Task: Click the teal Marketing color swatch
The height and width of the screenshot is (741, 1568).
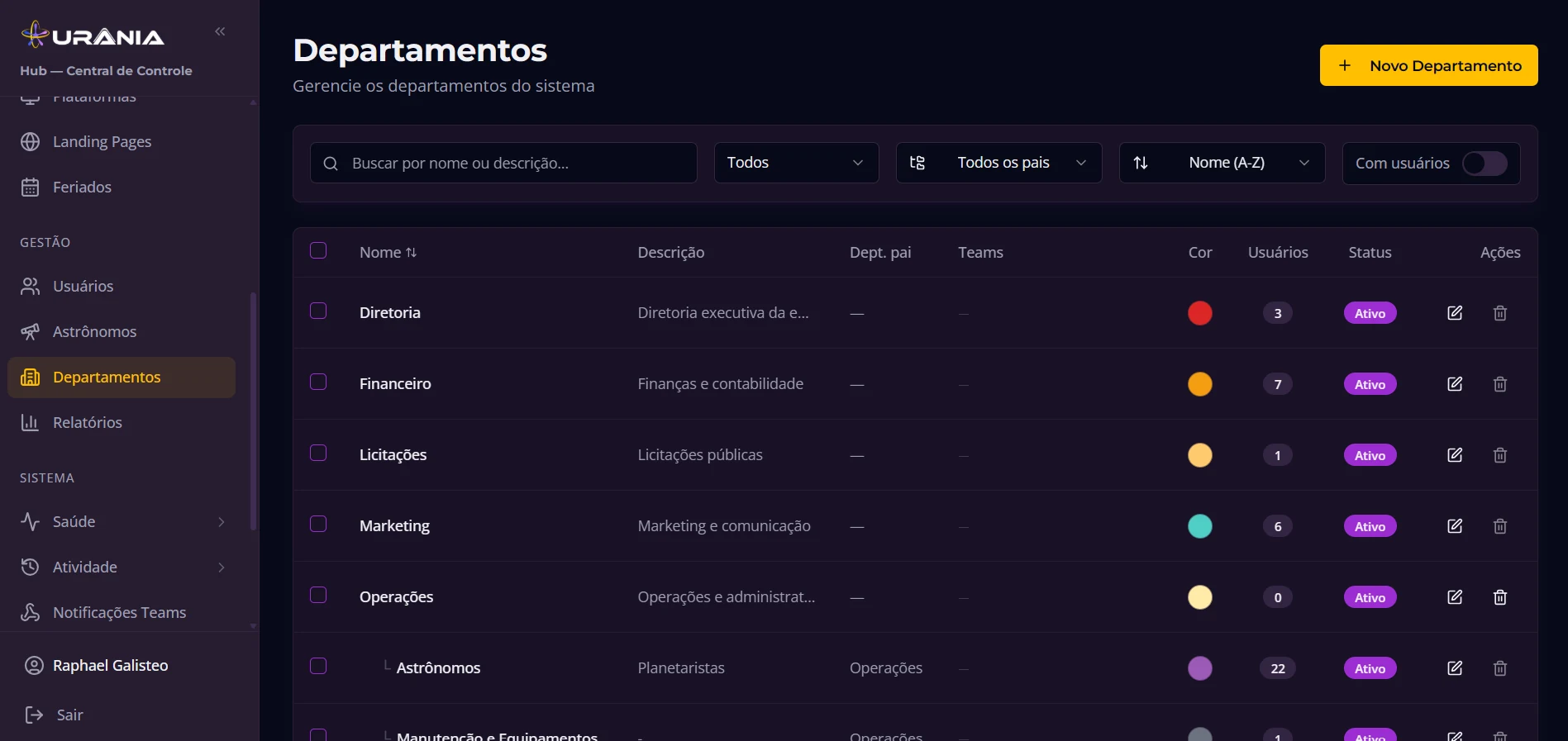Action: tap(1200, 526)
